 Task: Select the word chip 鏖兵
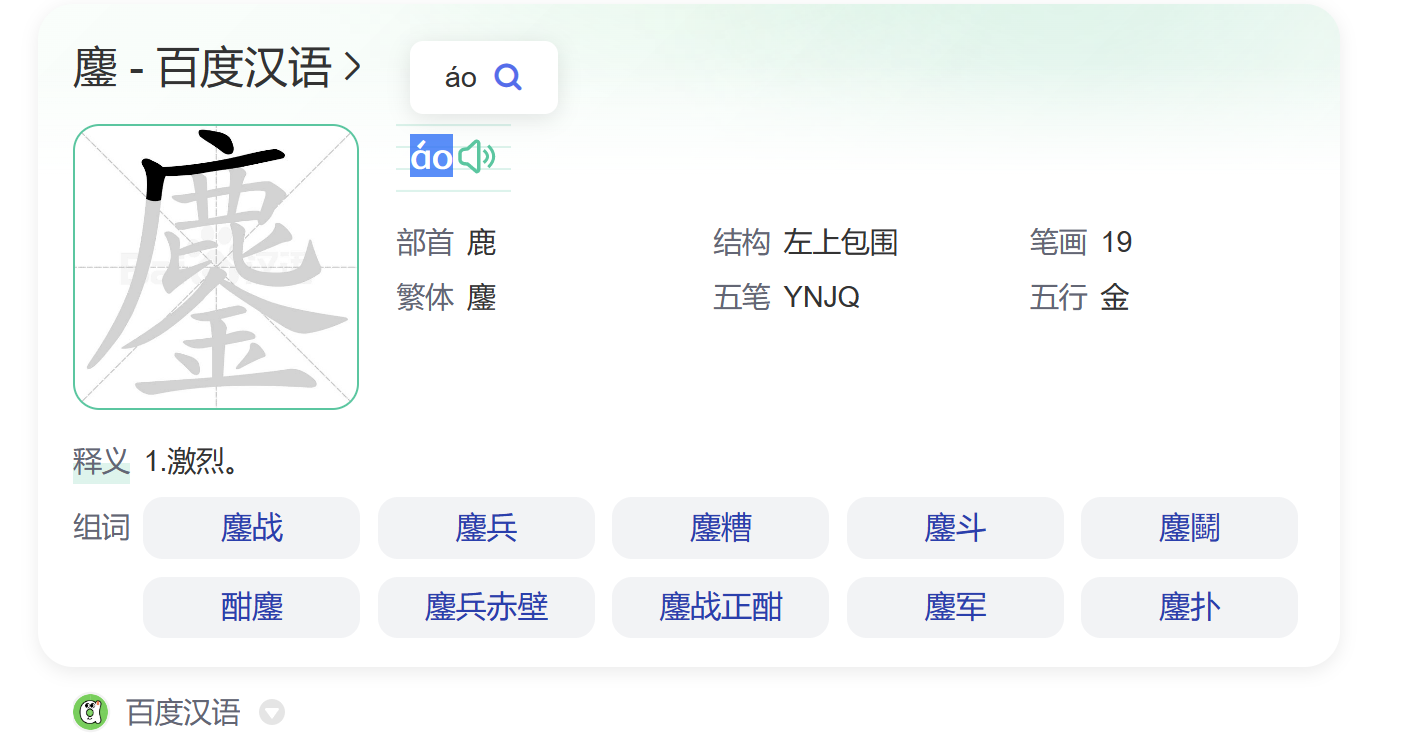pos(486,528)
